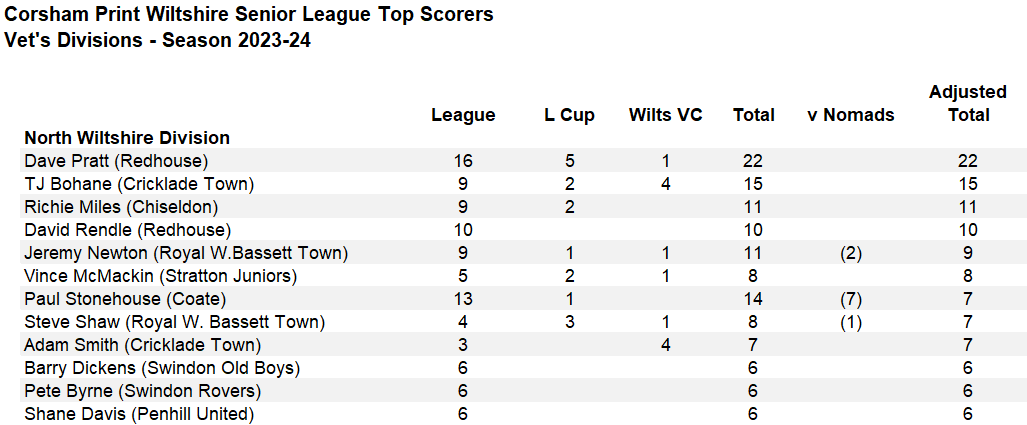The width and height of the screenshot is (1027, 425).
Task: Select the Adjusted Total column header
Action: click(x=968, y=103)
